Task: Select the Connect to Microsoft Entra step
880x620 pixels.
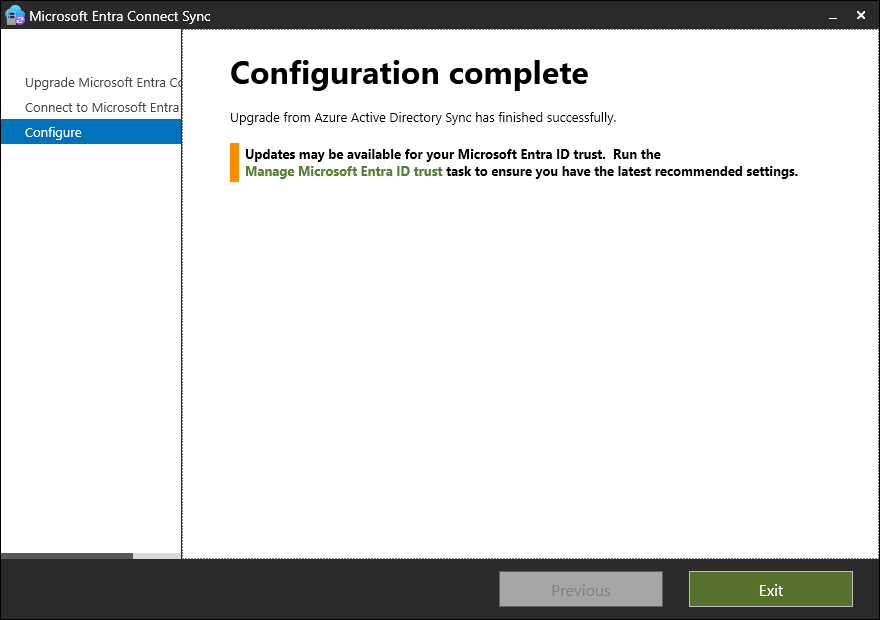Action: 102,107
